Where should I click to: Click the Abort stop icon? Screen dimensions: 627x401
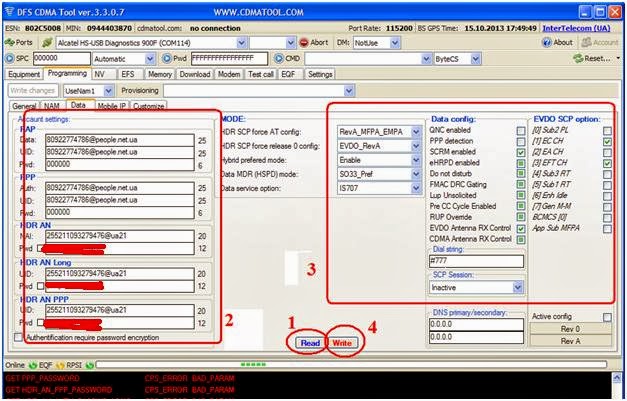click(x=304, y=42)
